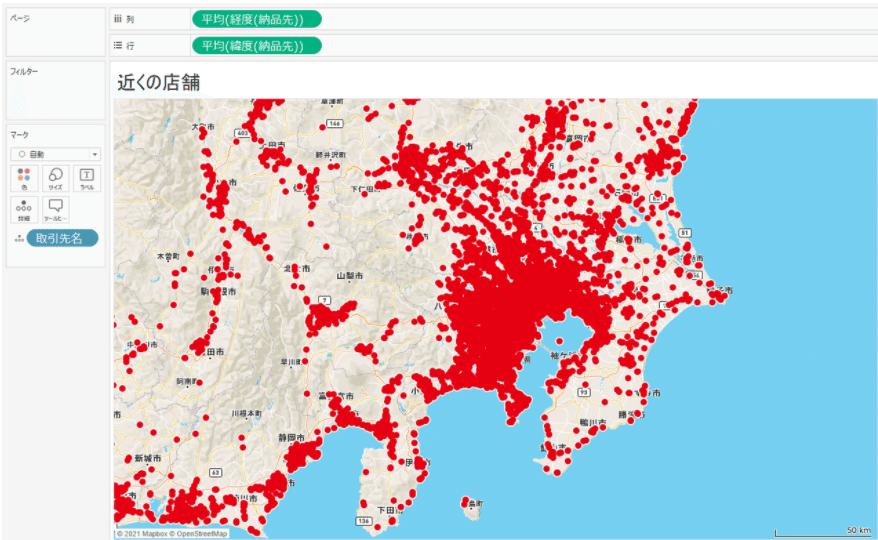Click the detail icon beside 取引先名 pill
878x540 pixels.
pyautogui.click(x=18, y=238)
